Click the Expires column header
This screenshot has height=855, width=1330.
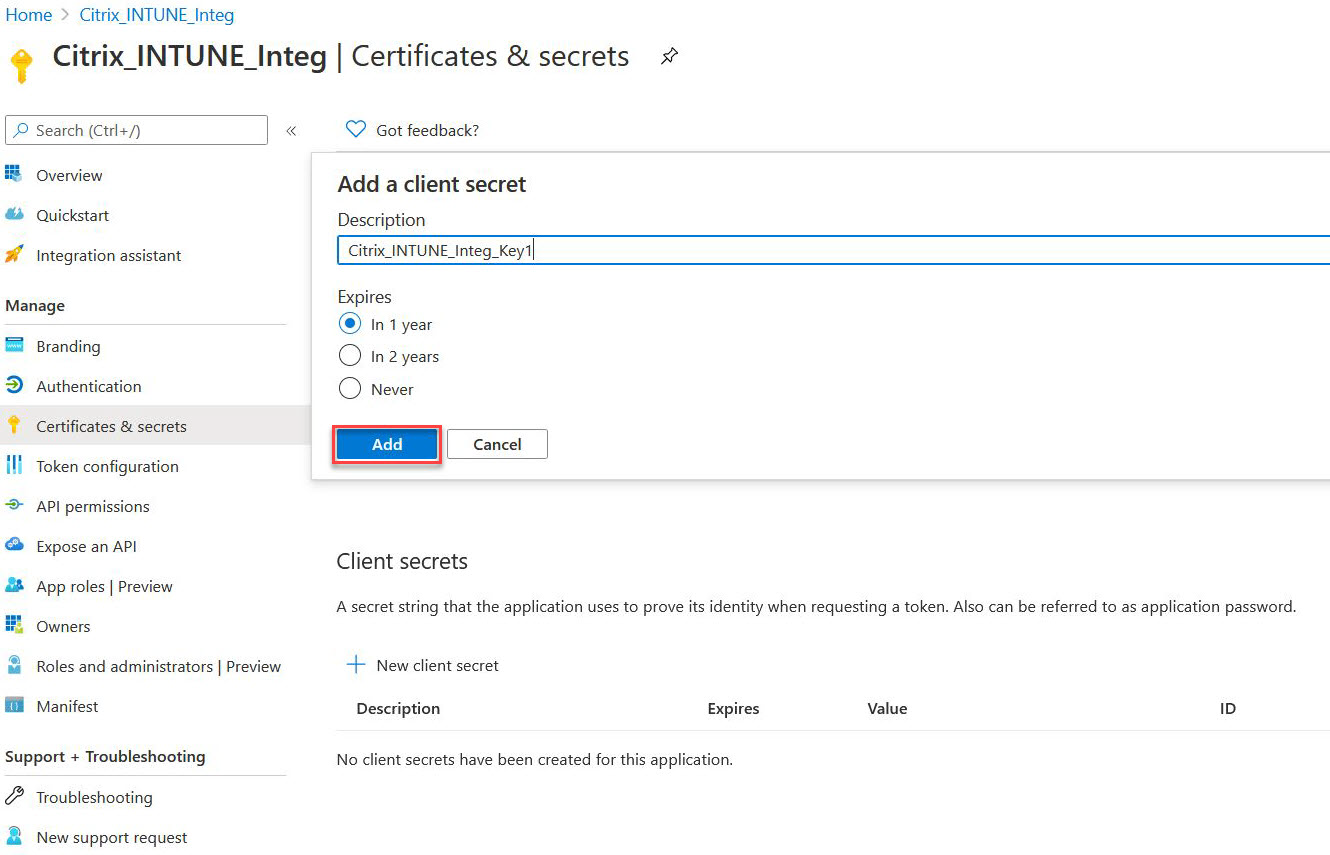733,708
